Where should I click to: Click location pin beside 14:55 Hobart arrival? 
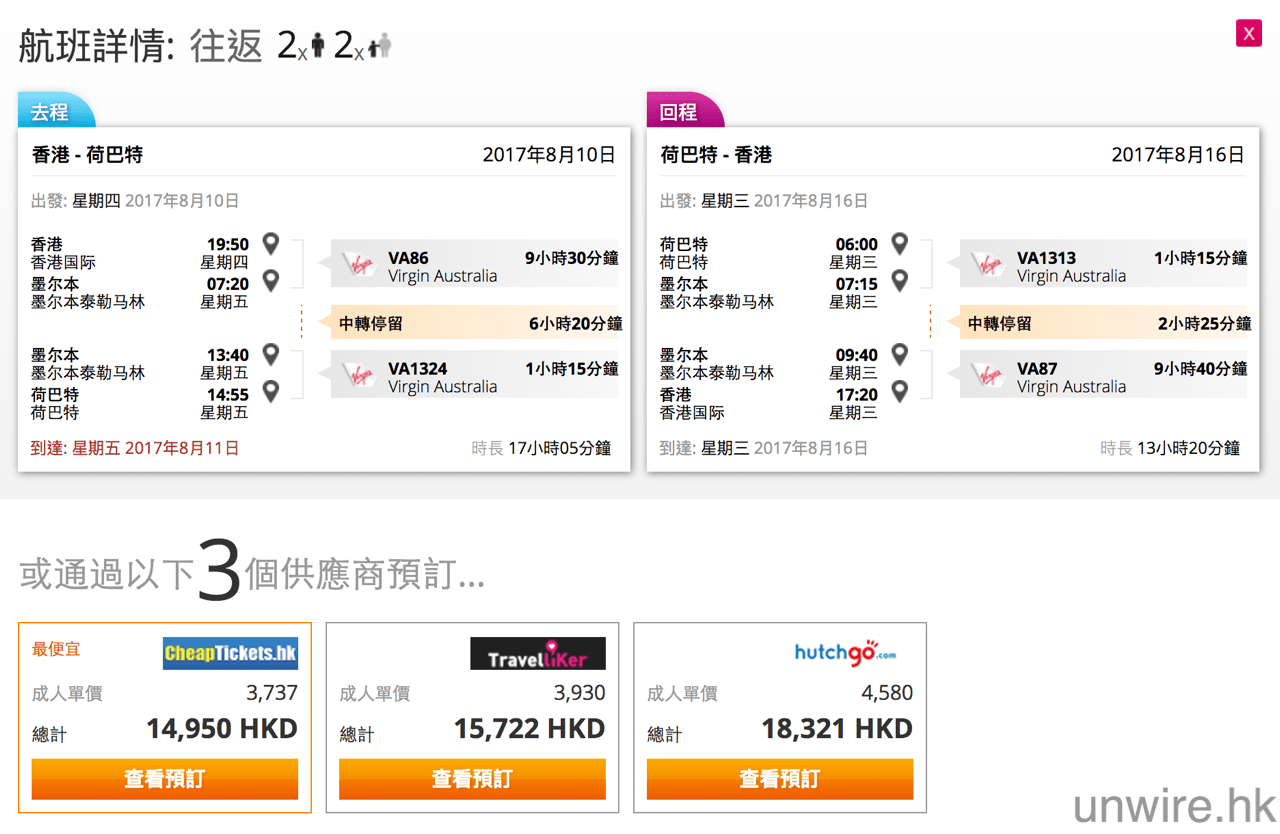click(x=270, y=391)
